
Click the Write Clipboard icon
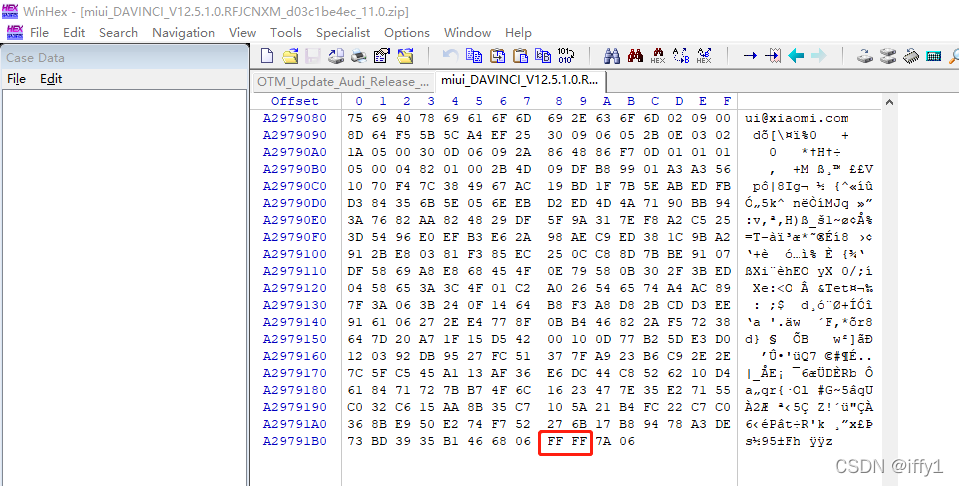click(543, 56)
